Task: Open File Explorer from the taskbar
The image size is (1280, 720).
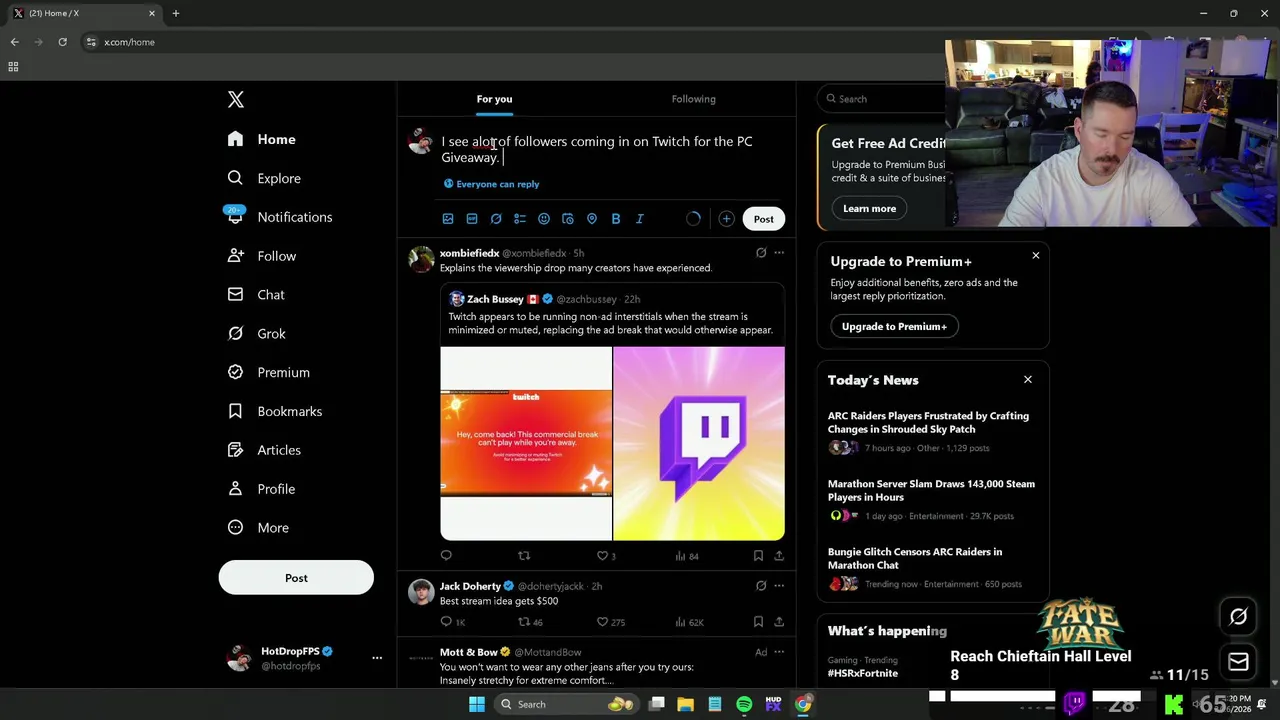Action: point(685,704)
